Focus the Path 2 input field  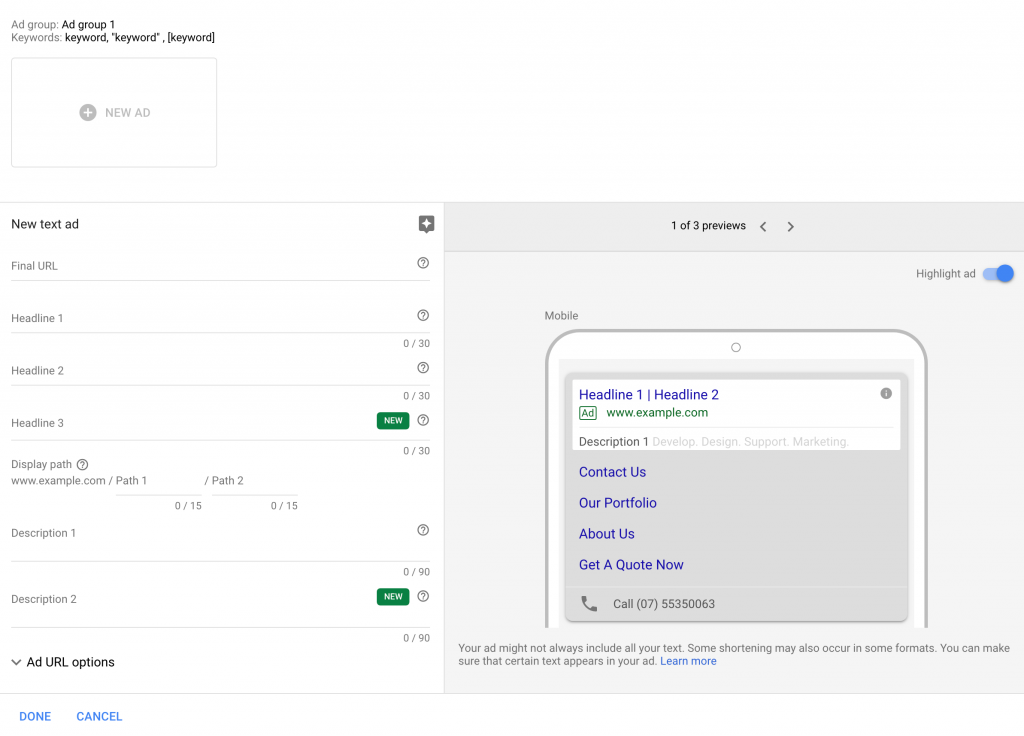coord(255,482)
